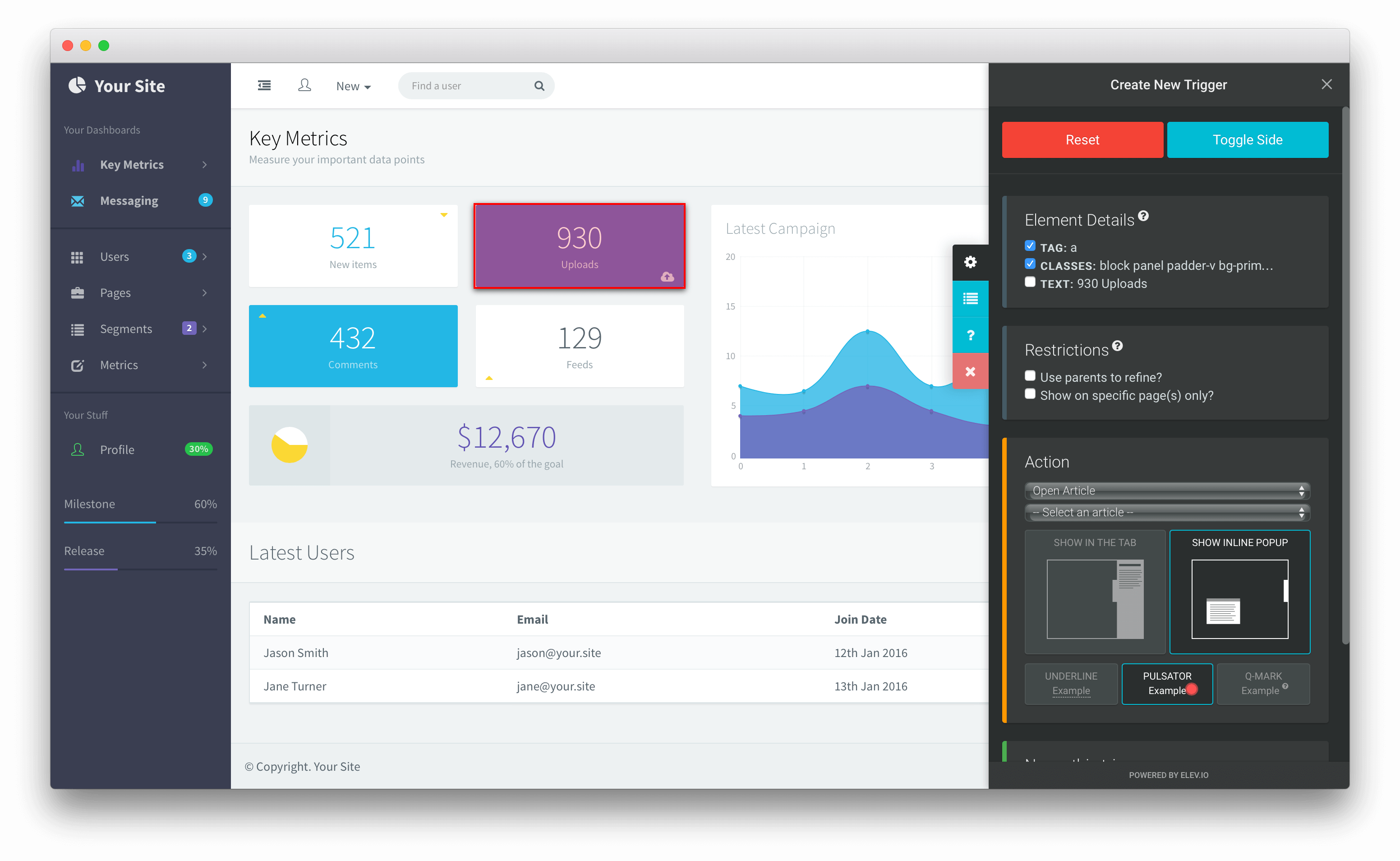Select the Segments sidebar item

(126, 329)
